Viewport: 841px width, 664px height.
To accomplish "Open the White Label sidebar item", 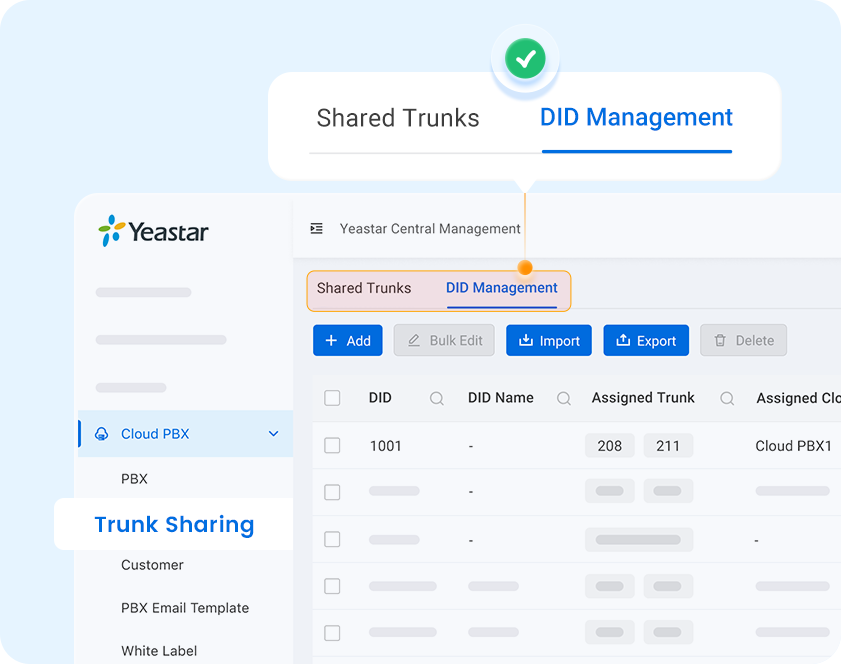I will (x=159, y=651).
